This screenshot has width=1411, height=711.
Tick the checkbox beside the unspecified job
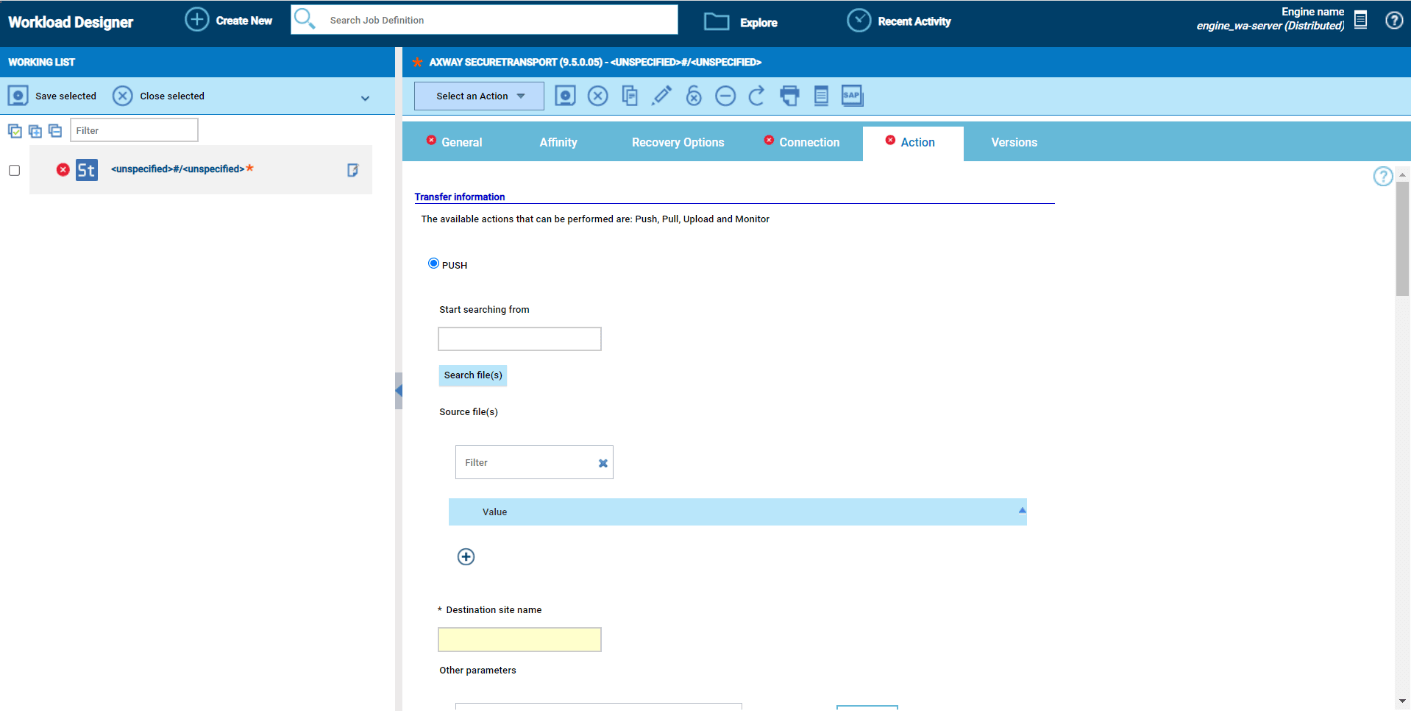(x=15, y=170)
